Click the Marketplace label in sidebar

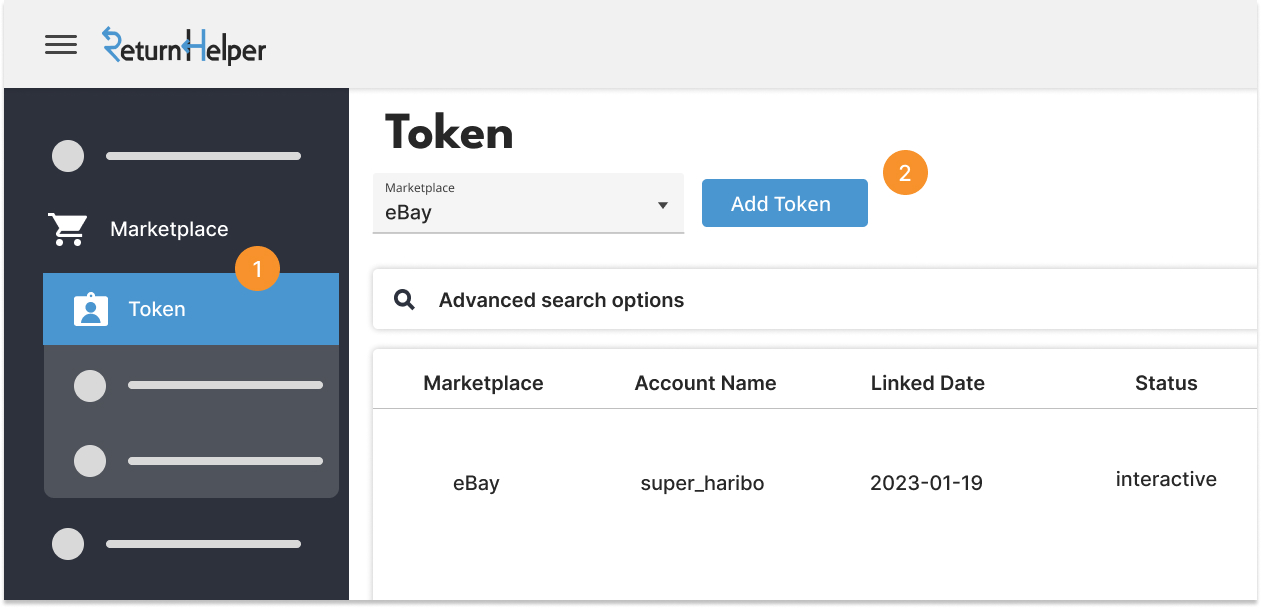click(169, 229)
